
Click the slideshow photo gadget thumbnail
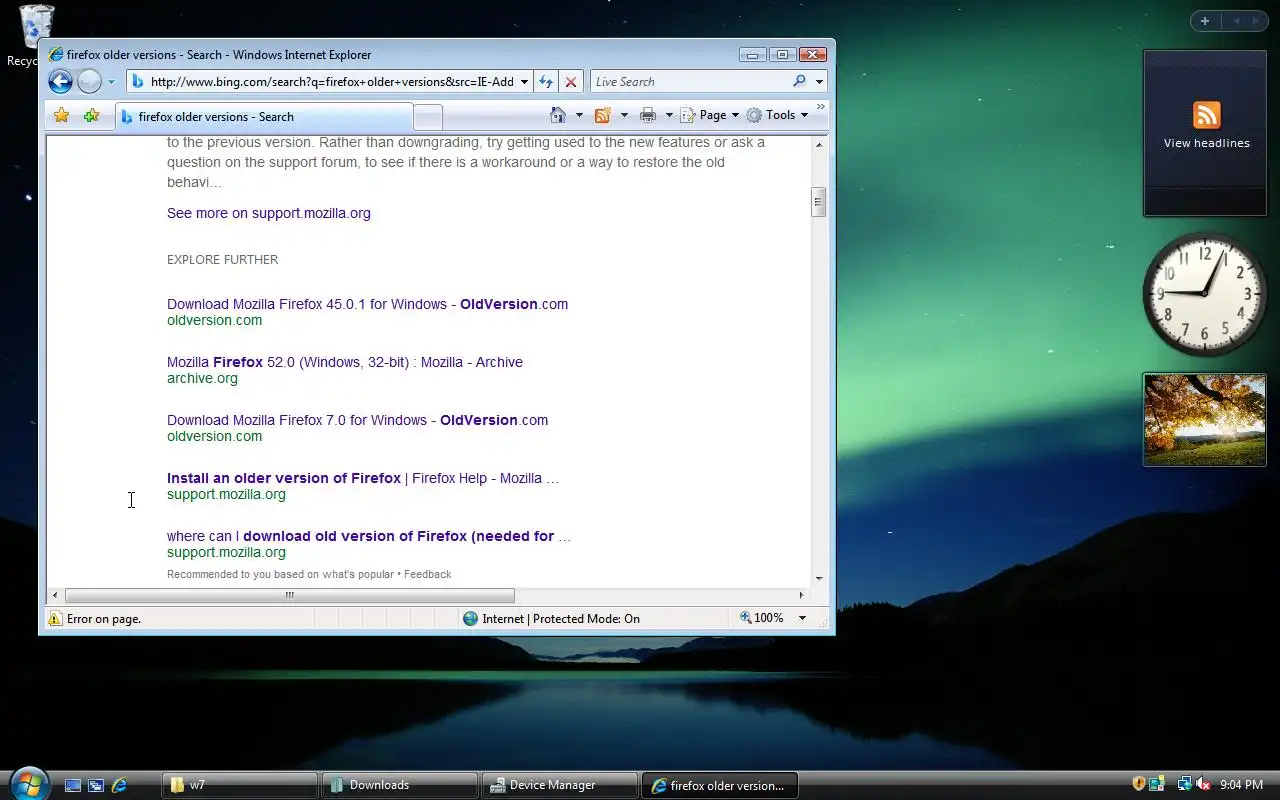[1205, 420]
